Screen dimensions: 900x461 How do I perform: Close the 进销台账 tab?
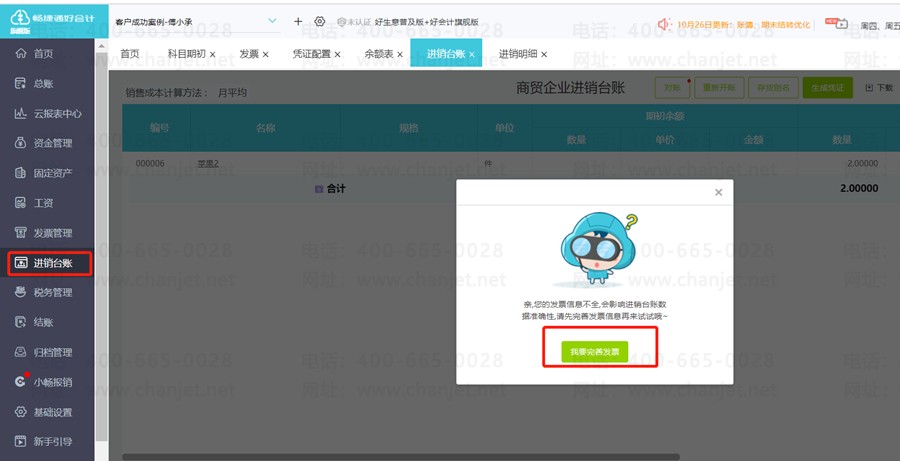[x=472, y=55]
